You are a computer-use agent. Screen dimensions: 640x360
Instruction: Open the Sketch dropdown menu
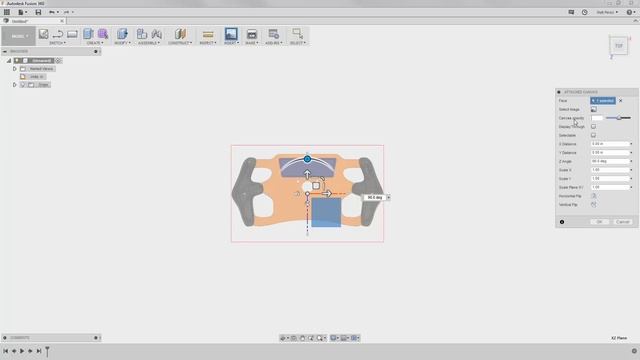click(58, 43)
